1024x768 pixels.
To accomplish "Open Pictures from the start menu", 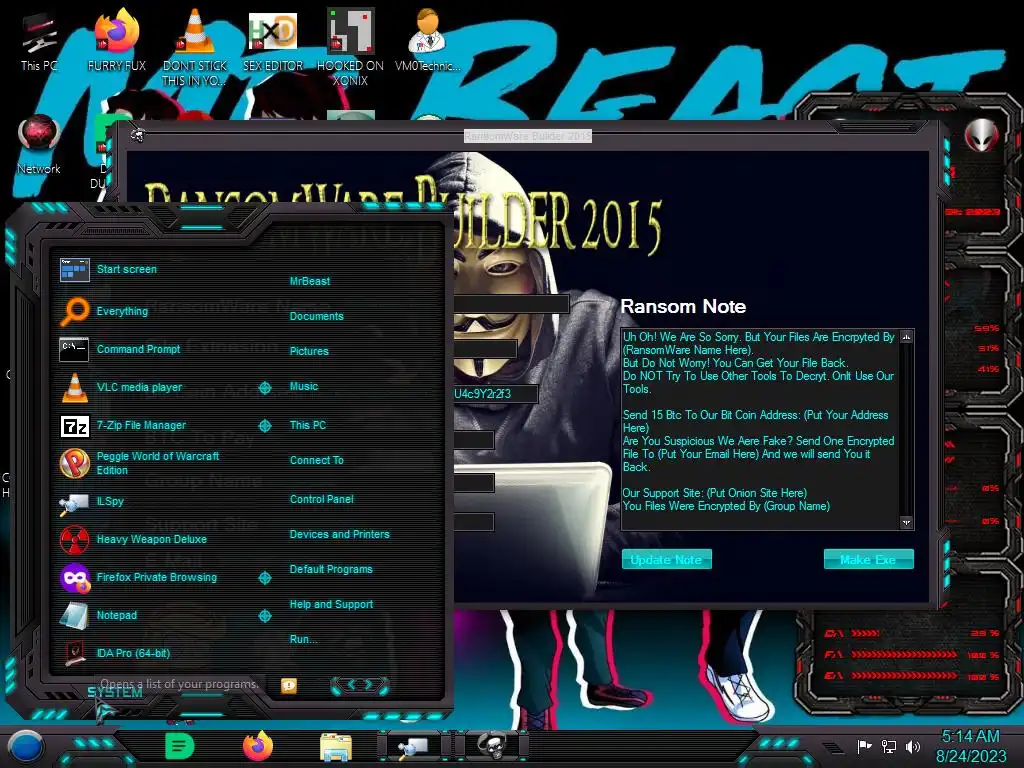I will [309, 351].
